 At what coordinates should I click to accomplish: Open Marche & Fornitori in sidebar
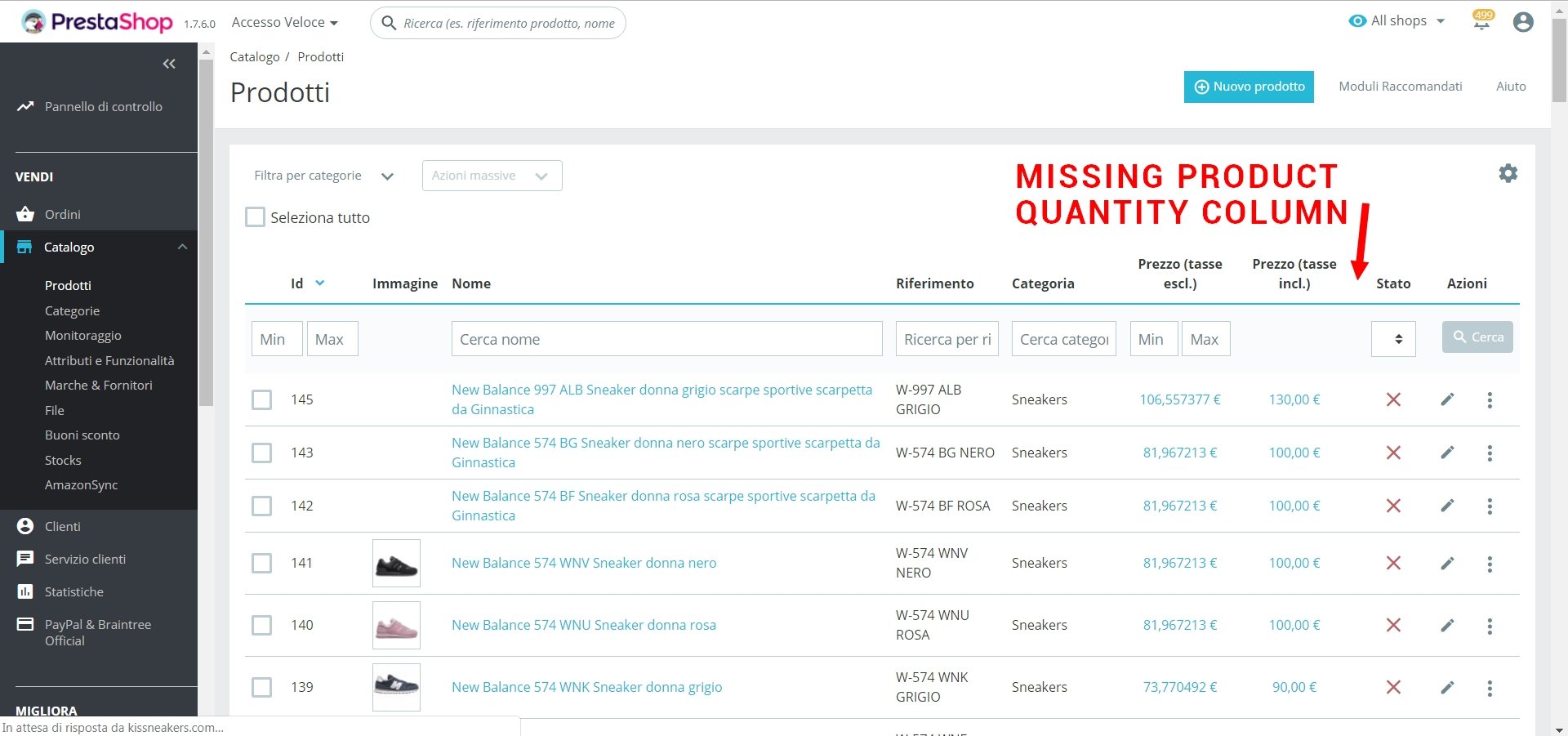coord(98,385)
